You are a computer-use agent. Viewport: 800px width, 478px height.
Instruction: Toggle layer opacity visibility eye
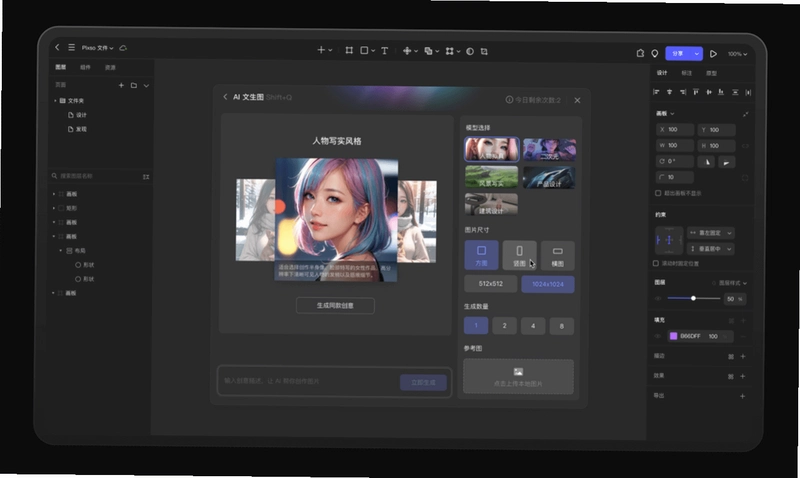point(658,298)
